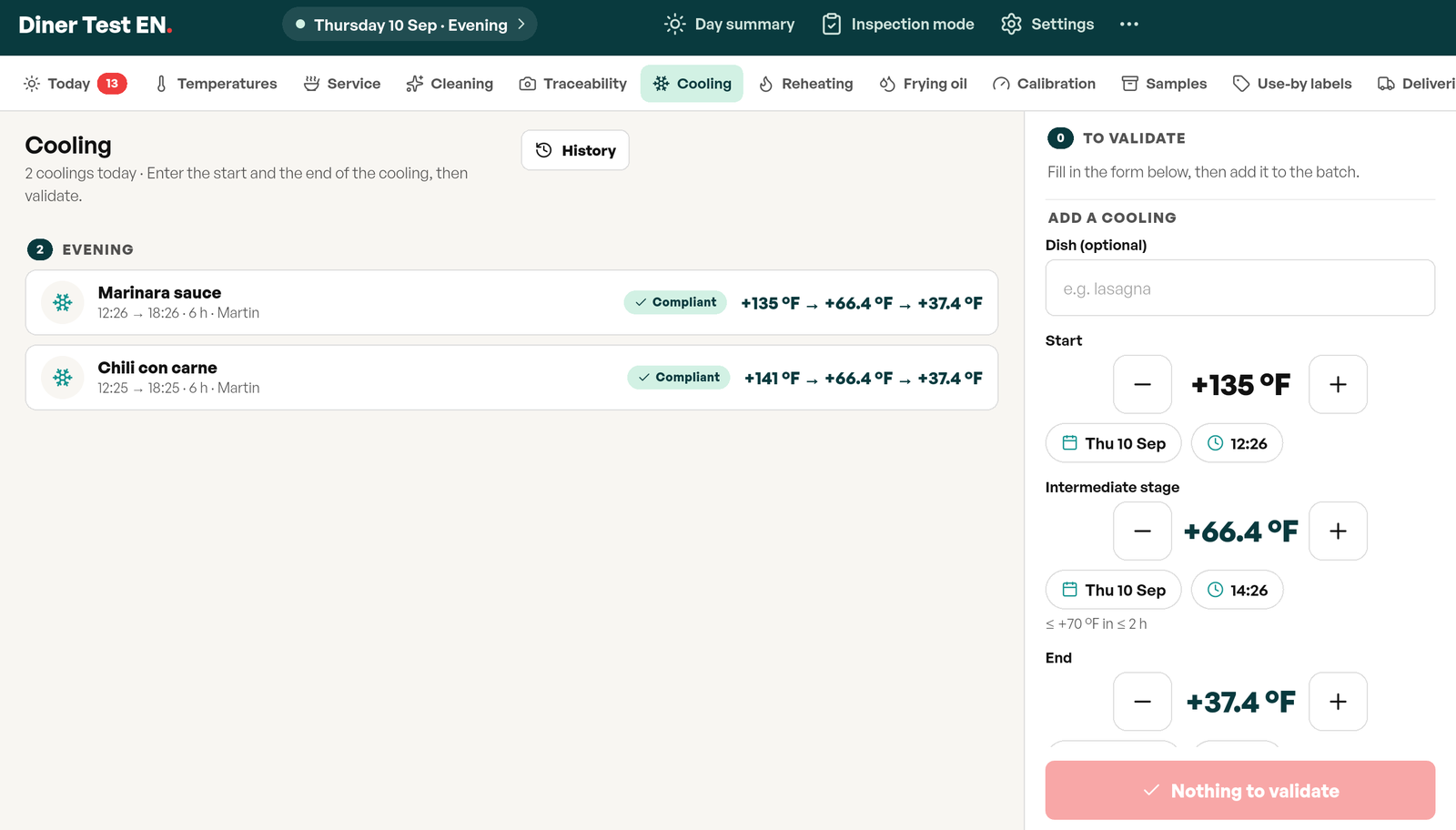The width and height of the screenshot is (1456, 830).
Task: Click the Marinara sauce snowflake icon
Action: [x=63, y=302]
